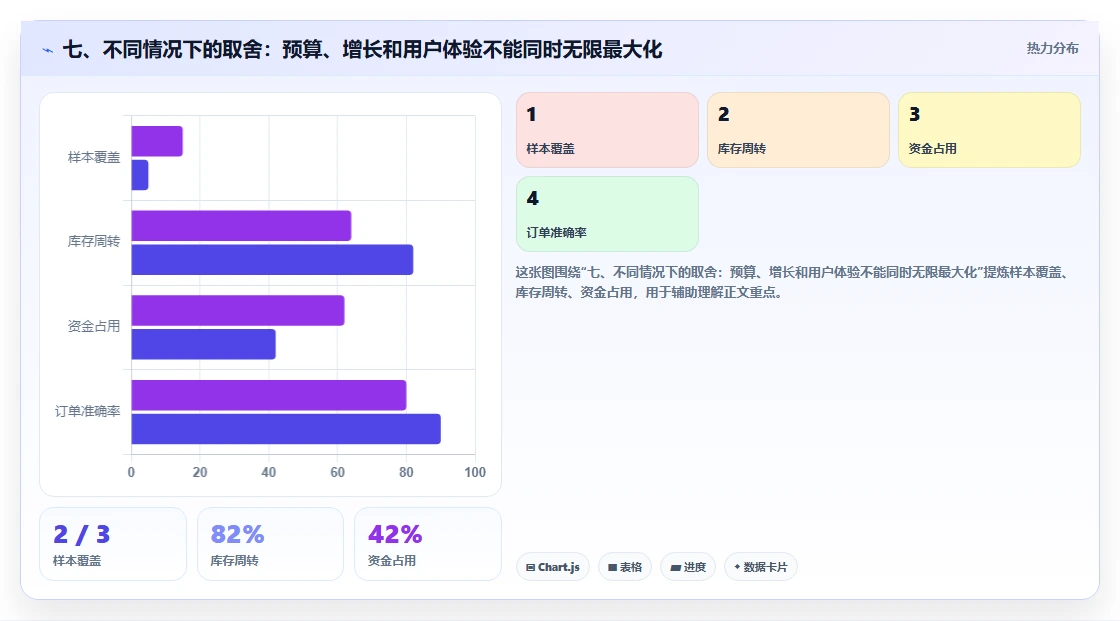Viewport: 1120px width, 621px height.
Task: Click the 样本覆盖 chart axis label
Action: (94, 157)
